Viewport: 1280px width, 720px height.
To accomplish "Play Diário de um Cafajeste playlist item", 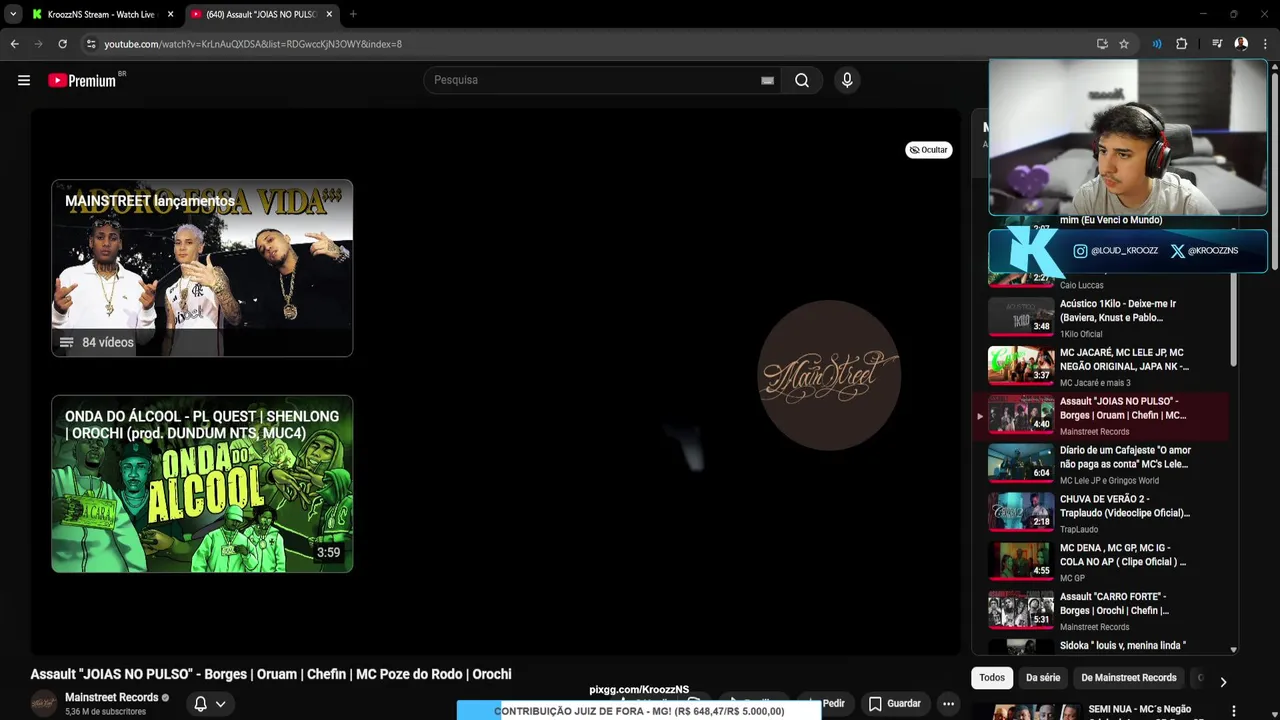I will click(x=1107, y=464).
